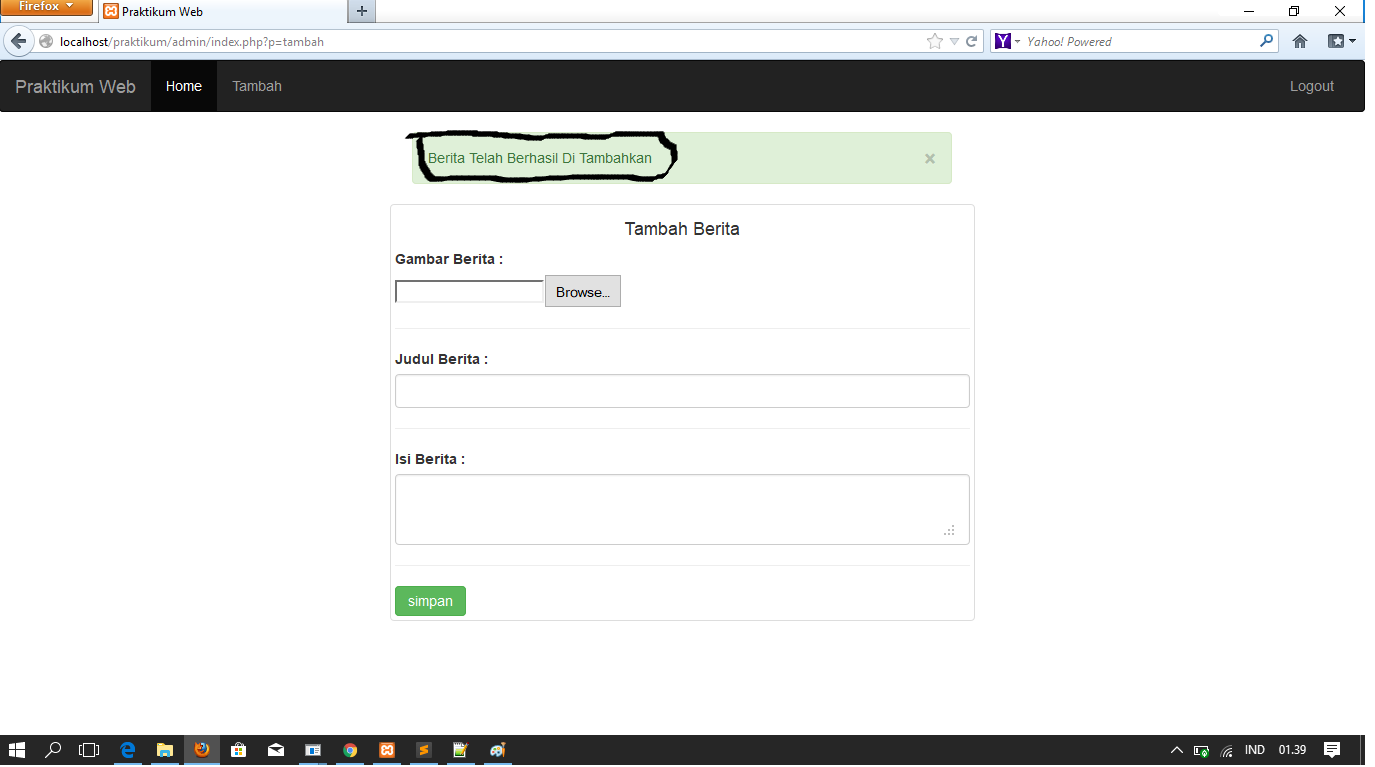Open Microsoft Edge from the taskbar
Screen dimensions: 1375x767
click(128, 750)
